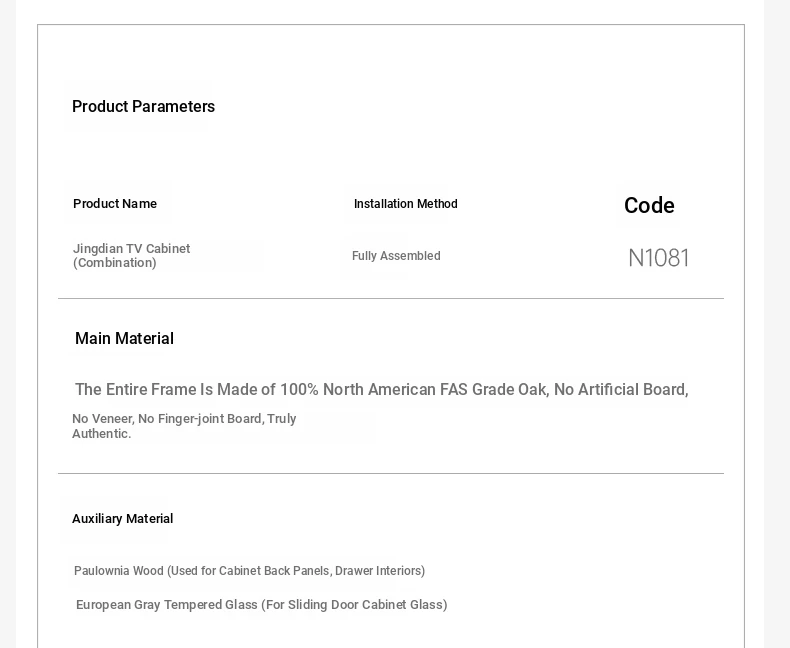Click the Installation Method label
Image resolution: width=790 pixels, height=648 pixels.
click(406, 204)
